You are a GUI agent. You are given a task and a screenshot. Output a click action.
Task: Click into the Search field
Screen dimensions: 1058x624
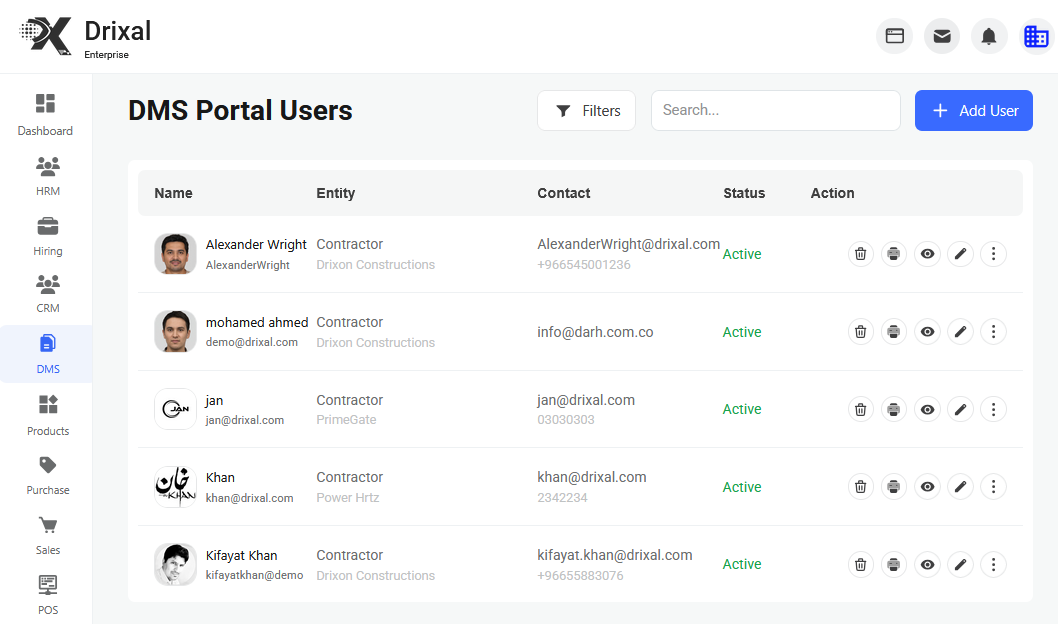coord(775,110)
